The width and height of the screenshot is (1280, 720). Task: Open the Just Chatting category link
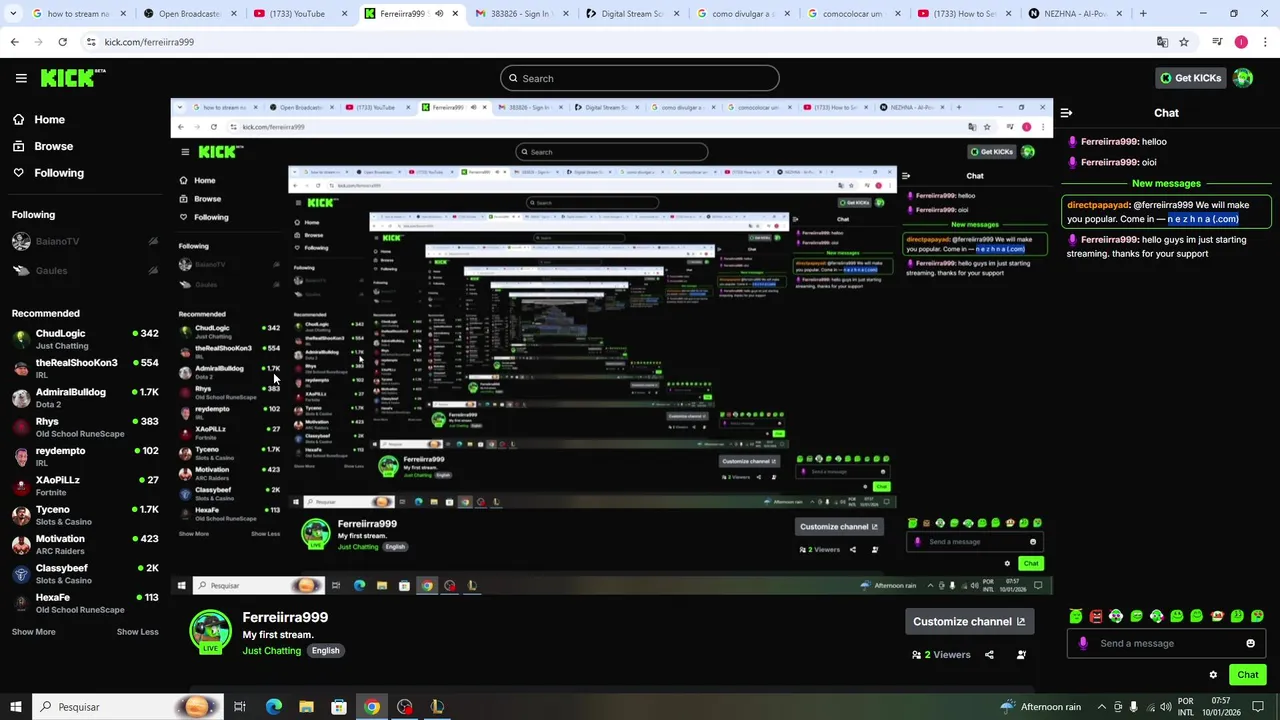[x=272, y=651]
